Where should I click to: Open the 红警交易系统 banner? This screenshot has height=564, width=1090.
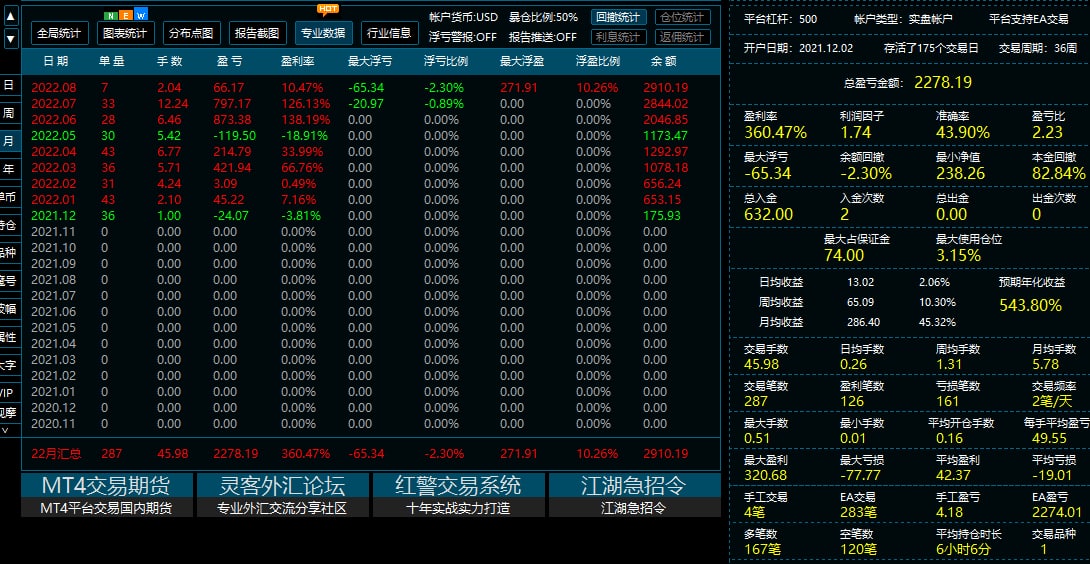pos(458,494)
